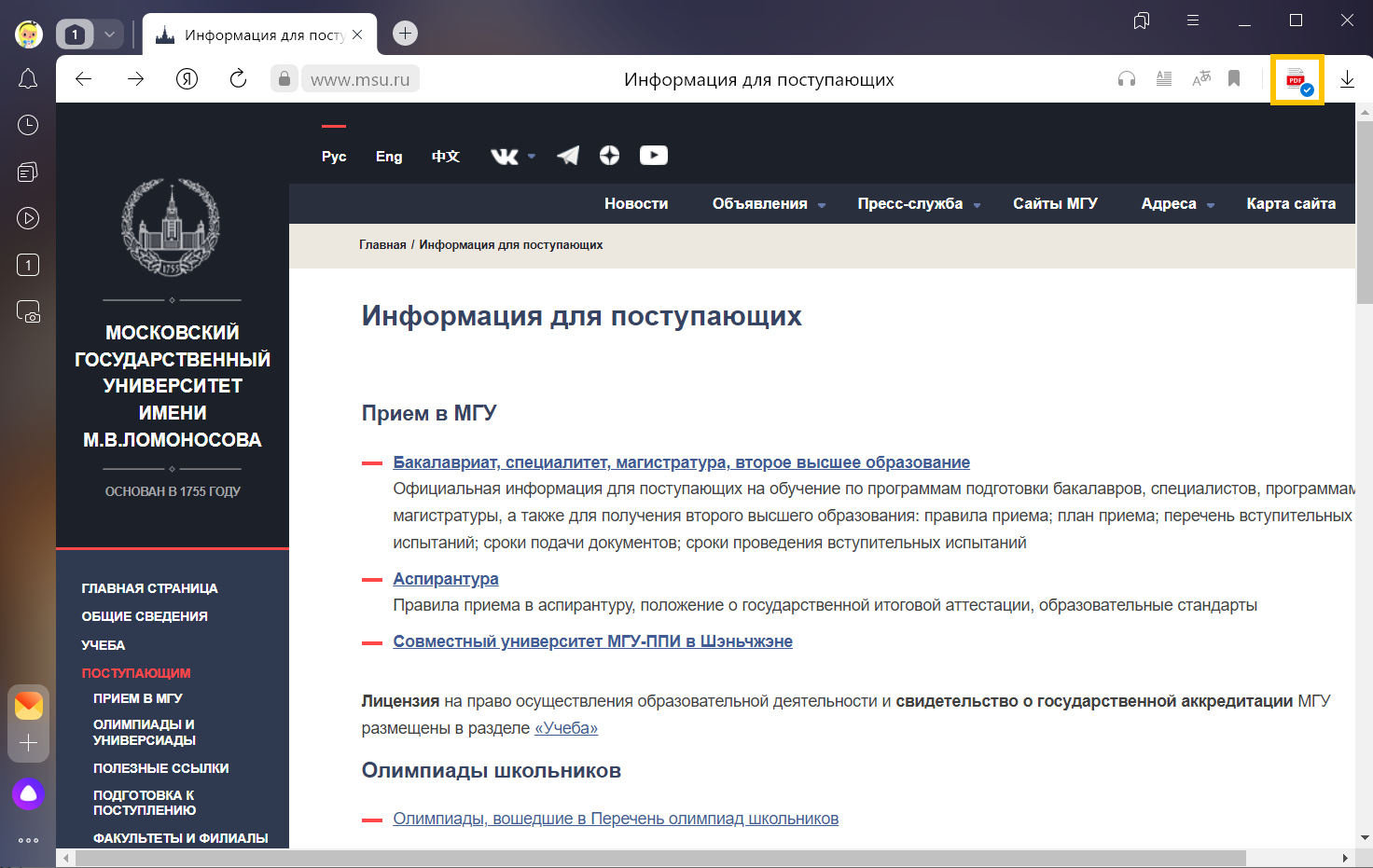Open MSU Telegram channel icon

568,156
